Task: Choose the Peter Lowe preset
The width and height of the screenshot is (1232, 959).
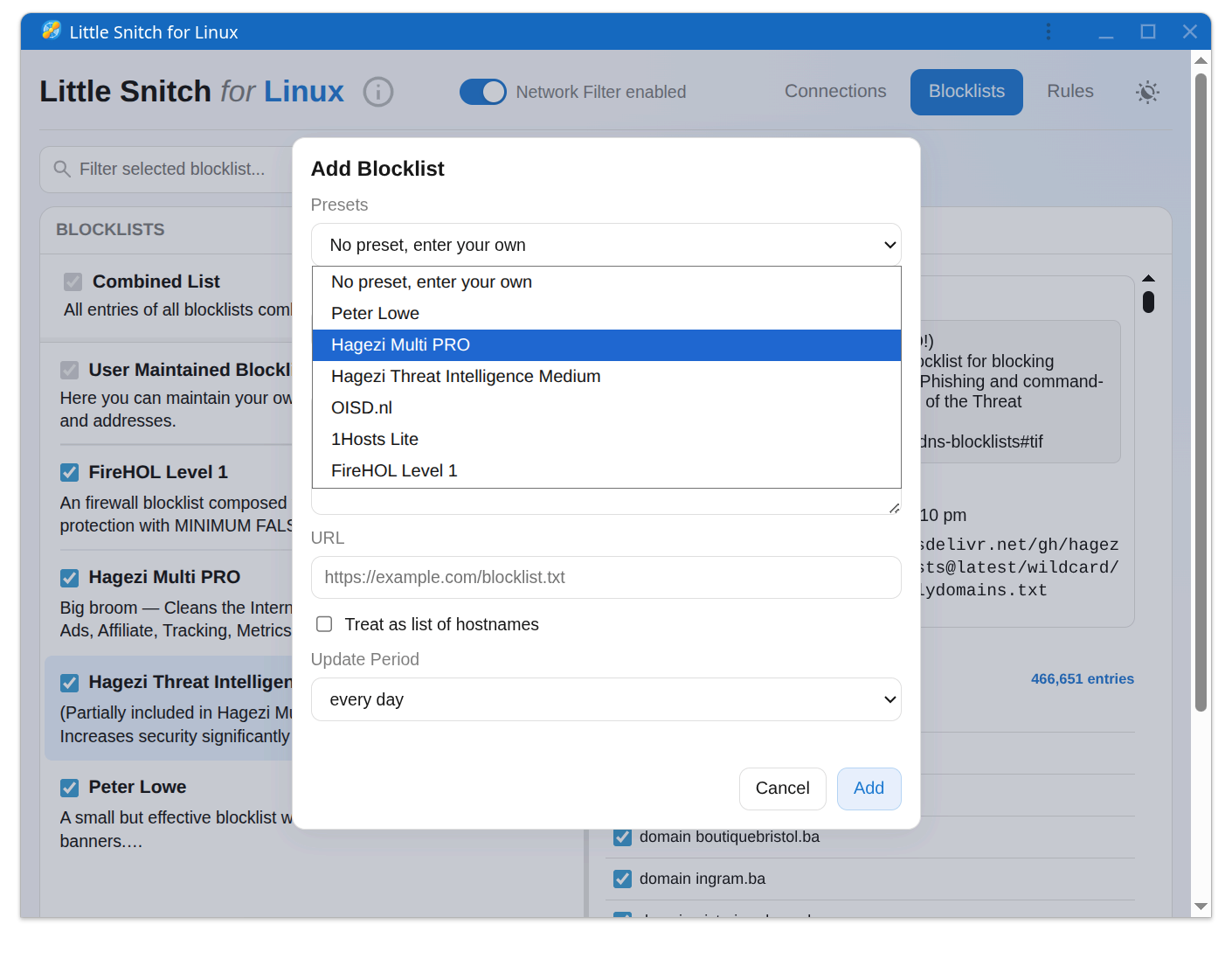Action: pyautogui.click(x=606, y=314)
